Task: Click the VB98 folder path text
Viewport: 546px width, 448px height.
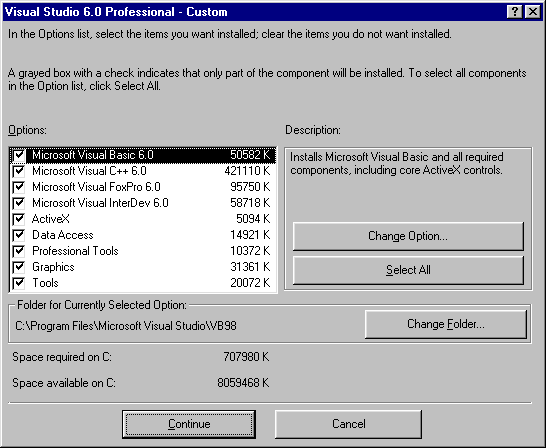Action: point(126,326)
